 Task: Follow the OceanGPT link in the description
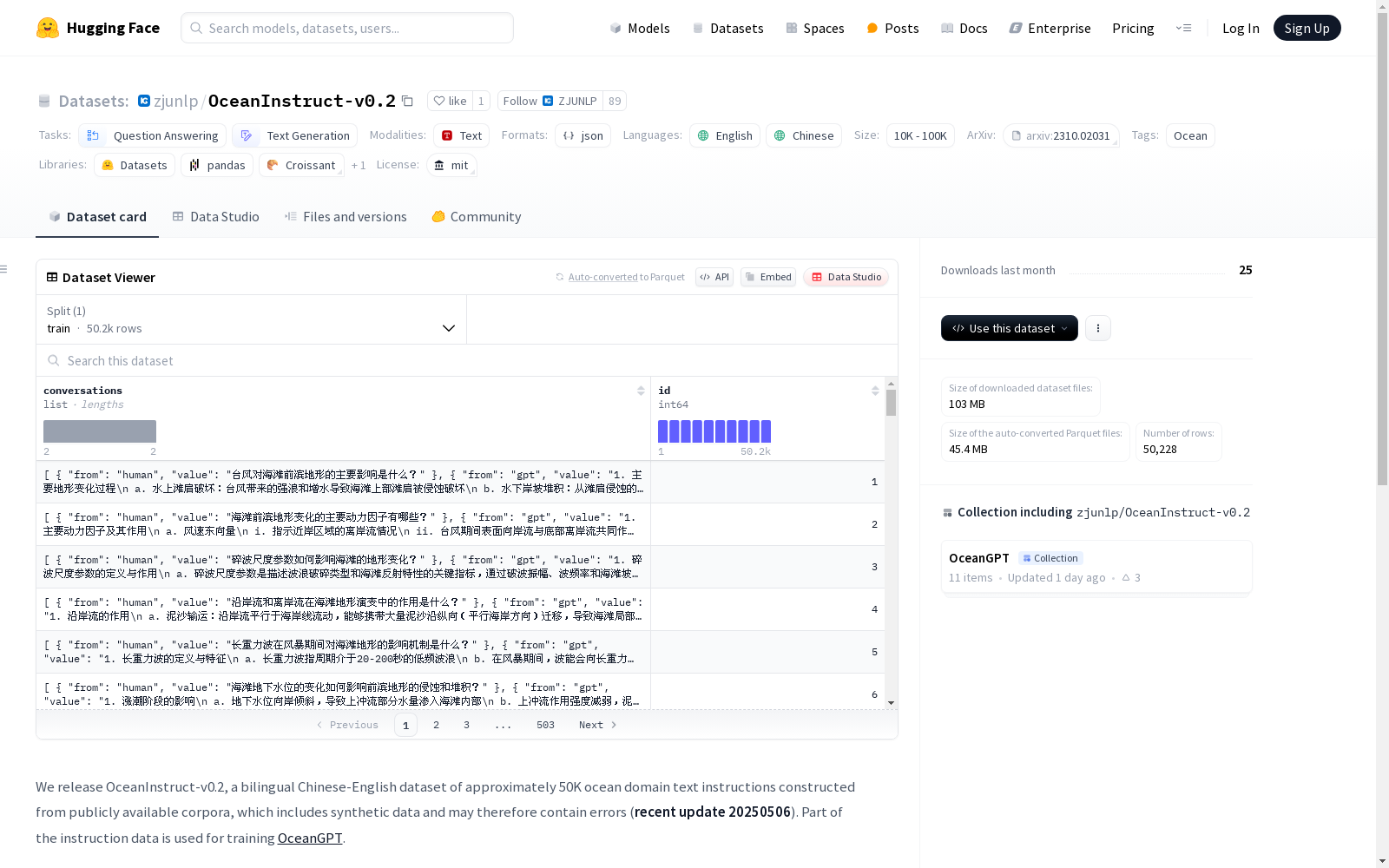(310, 838)
